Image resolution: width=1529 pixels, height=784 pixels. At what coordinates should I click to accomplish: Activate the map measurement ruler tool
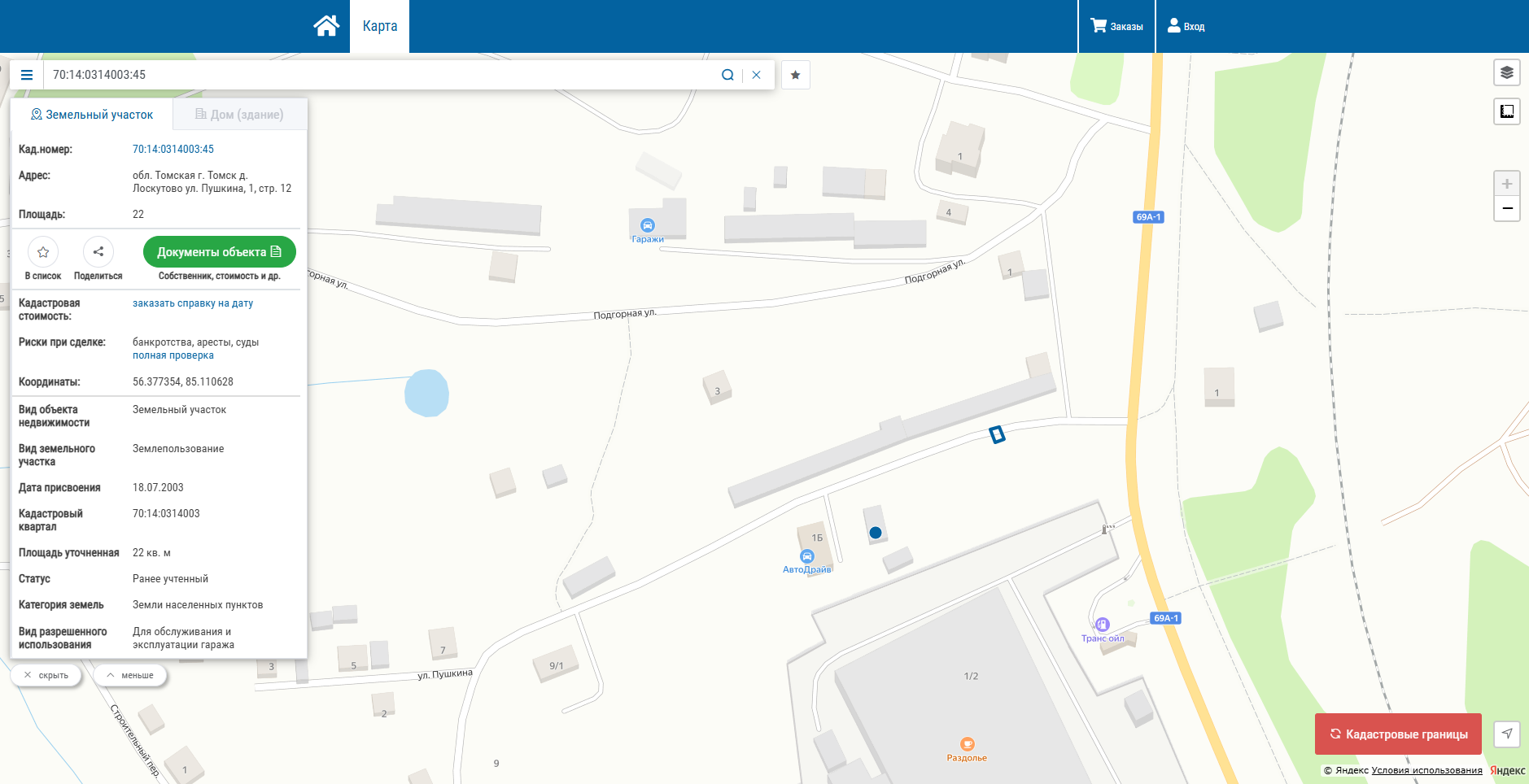point(1506,111)
